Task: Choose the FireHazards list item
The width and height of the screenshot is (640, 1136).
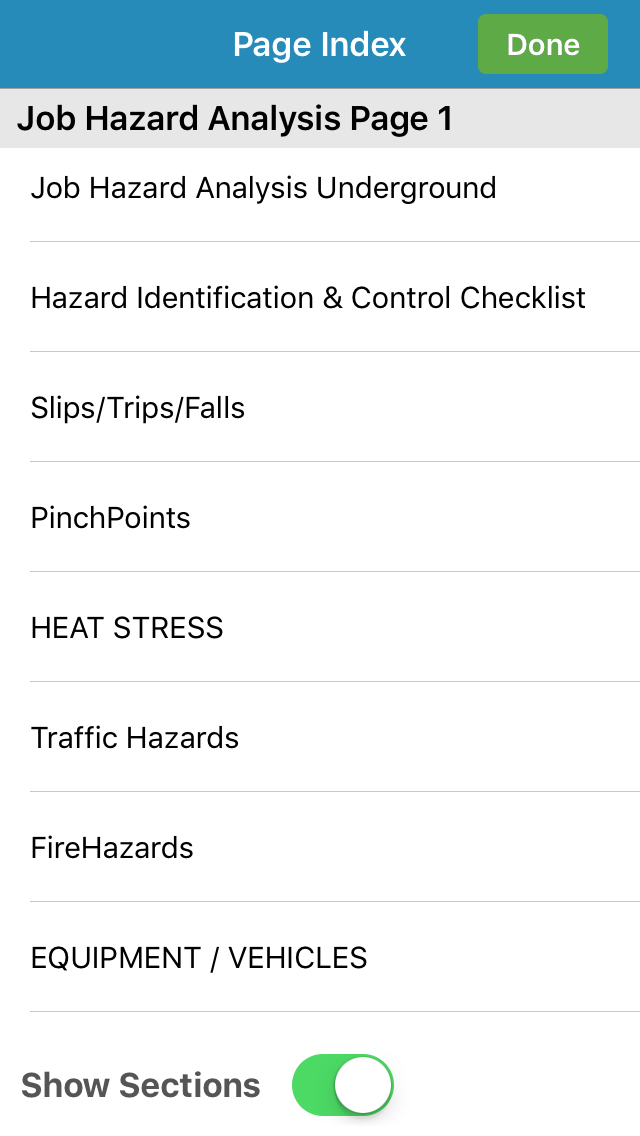Action: coord(320,848)
